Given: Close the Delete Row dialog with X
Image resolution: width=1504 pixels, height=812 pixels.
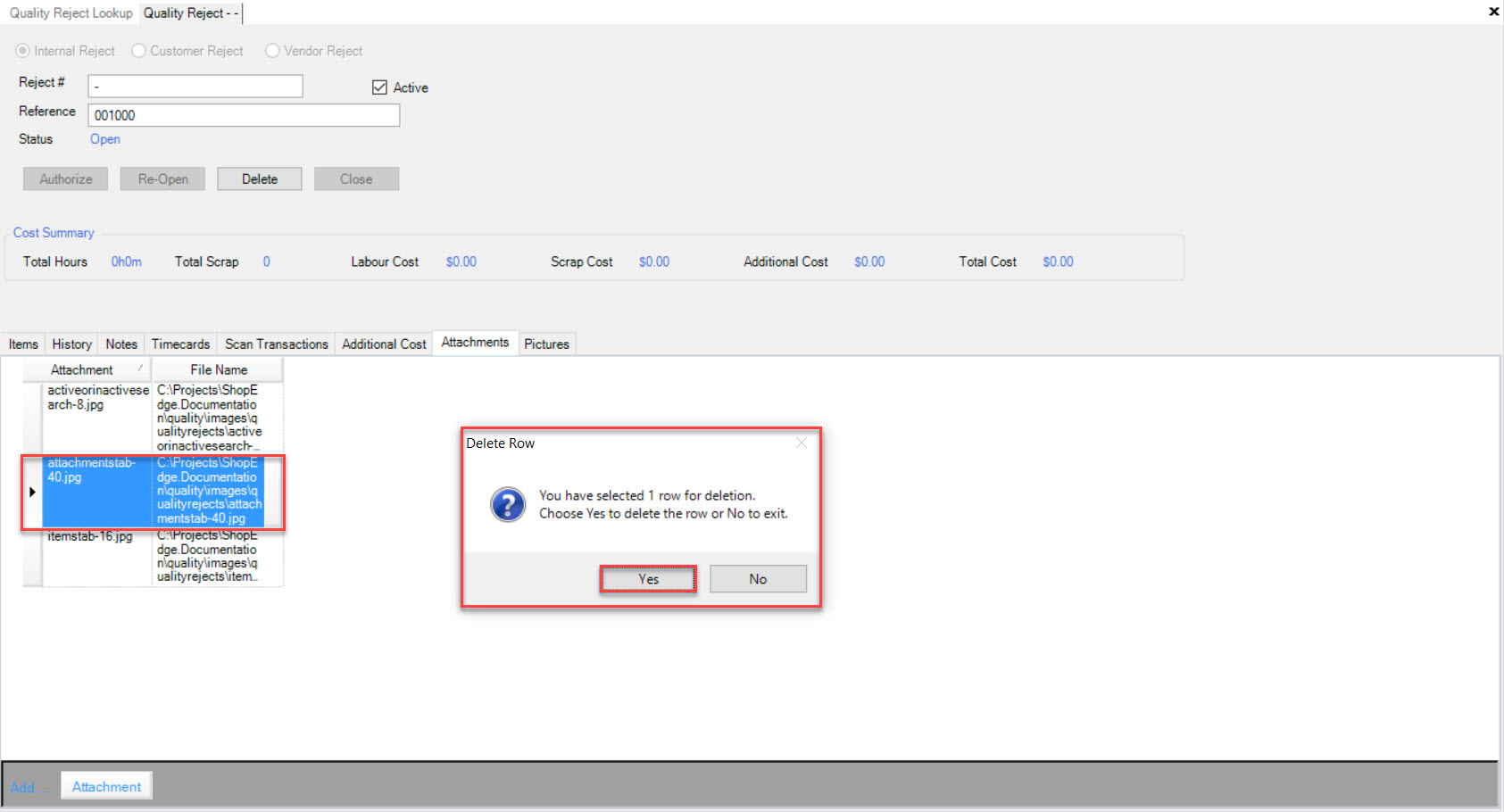Looking at the screenshot, I should pyautogui.click(x=802, y=443).
